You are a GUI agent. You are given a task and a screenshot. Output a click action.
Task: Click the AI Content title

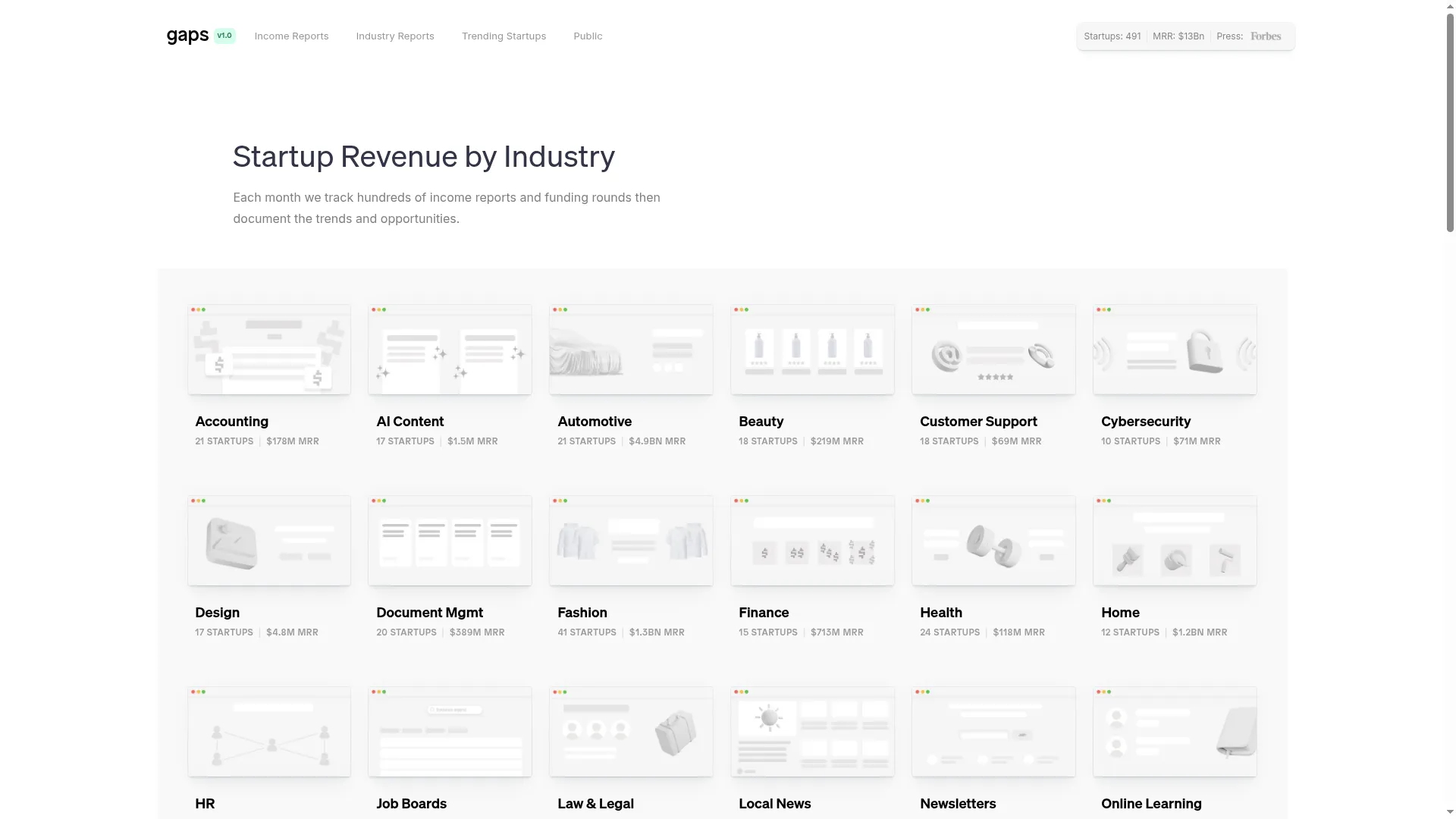(x=409, y=422)
